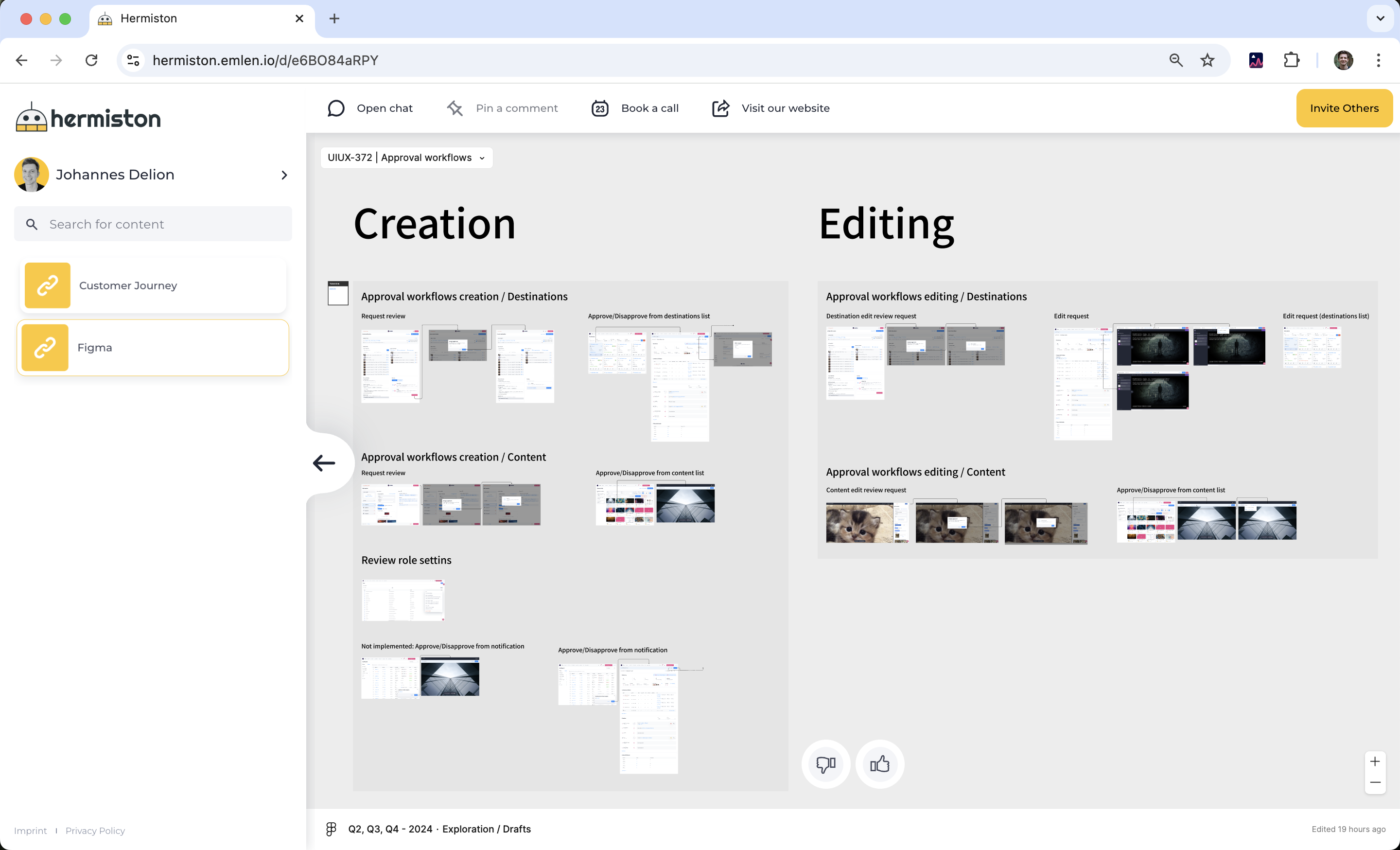Image resolution: width=1400 pixels, height=850 pixels.
Task: Bookmark page with the star icon
Action: [x=1207, y=60]
